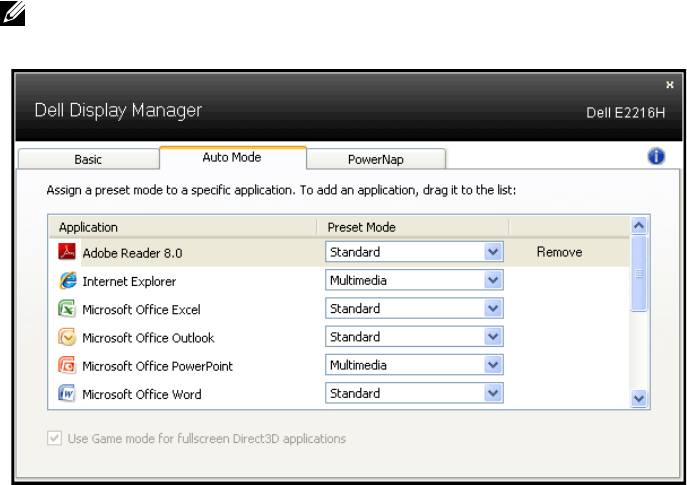The width and height of the screenshot is (687, 485).
Task: Open preset mode dropdown for Microsoft Office Word
Action: click(x=414, y=393)
